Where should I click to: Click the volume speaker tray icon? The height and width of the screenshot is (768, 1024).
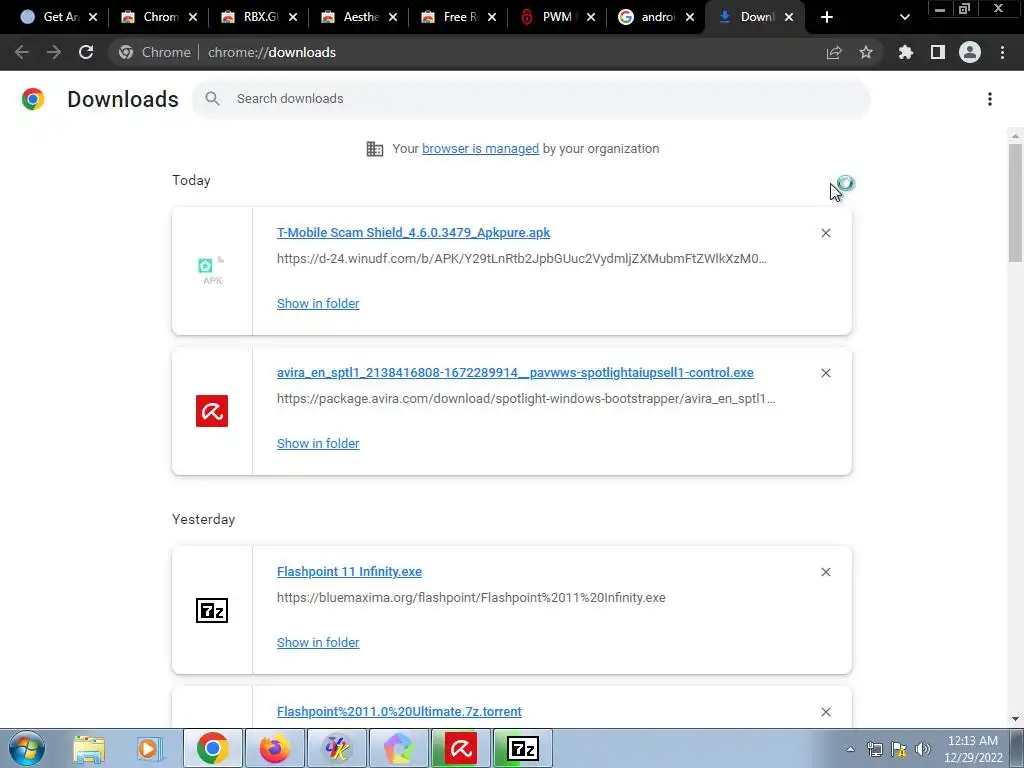click(923, 749)
